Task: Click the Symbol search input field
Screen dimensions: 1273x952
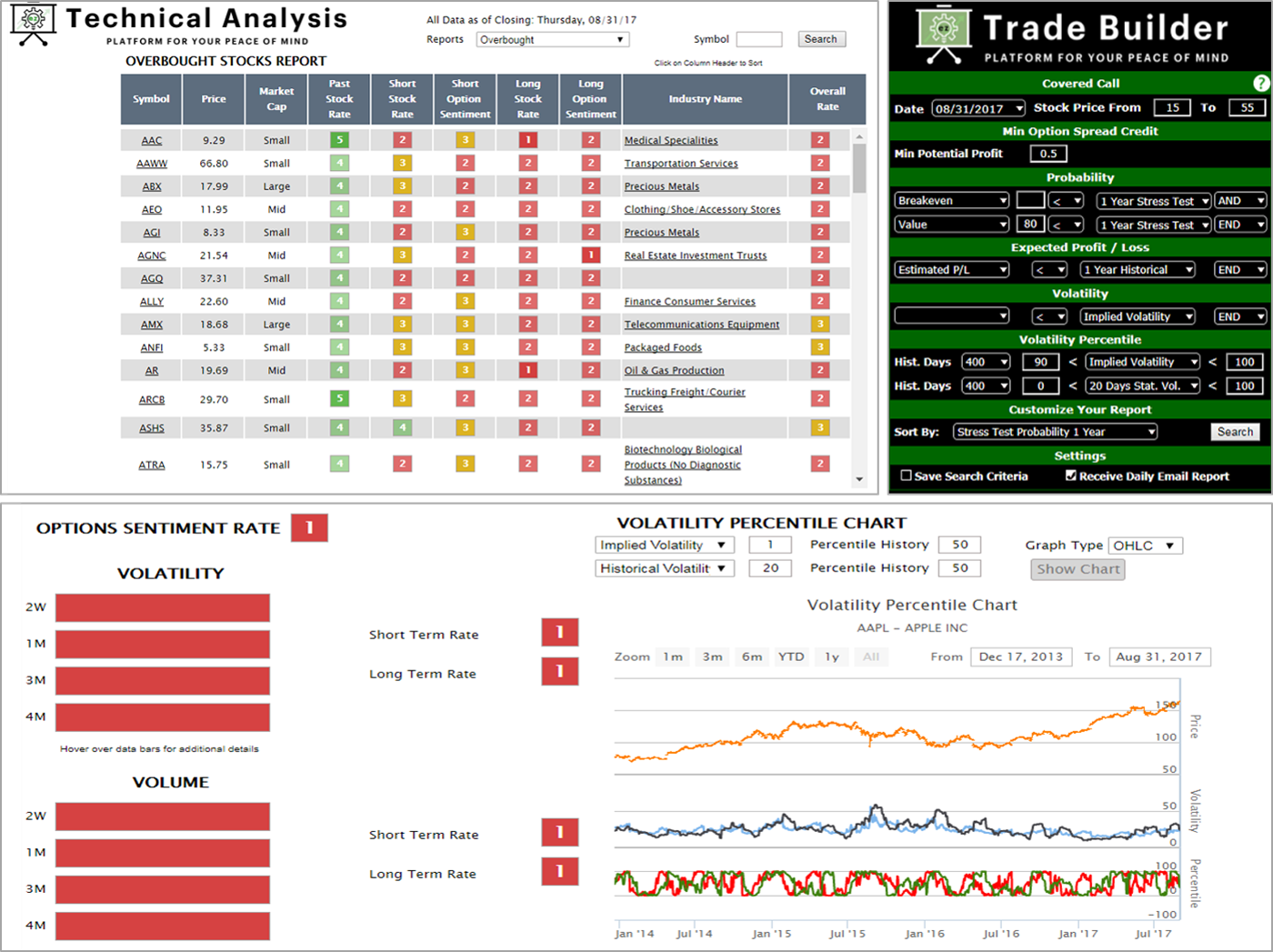Action: coord(758,39)
